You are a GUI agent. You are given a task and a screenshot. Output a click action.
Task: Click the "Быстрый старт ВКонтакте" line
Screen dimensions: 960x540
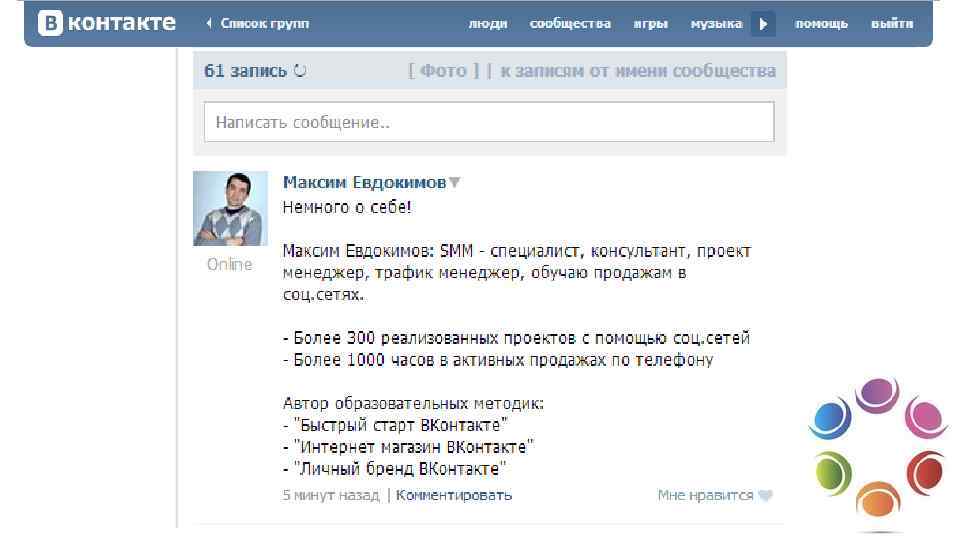pos(396,425)
